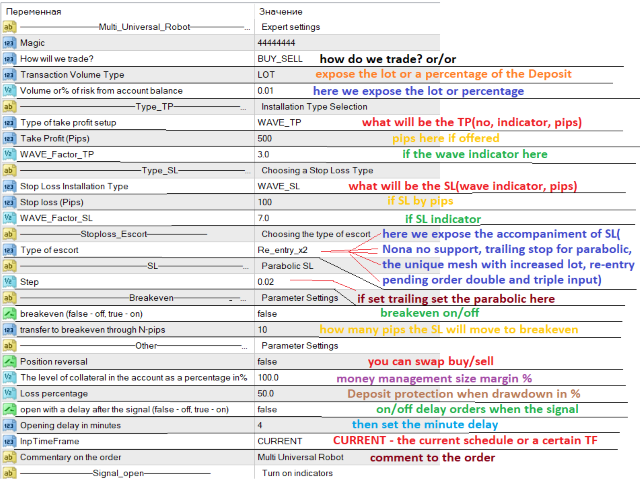The width and height of the screenshot is (640, 480).
Task: Select the 'Turn on indicators' cell
Action: click(297, 473)
